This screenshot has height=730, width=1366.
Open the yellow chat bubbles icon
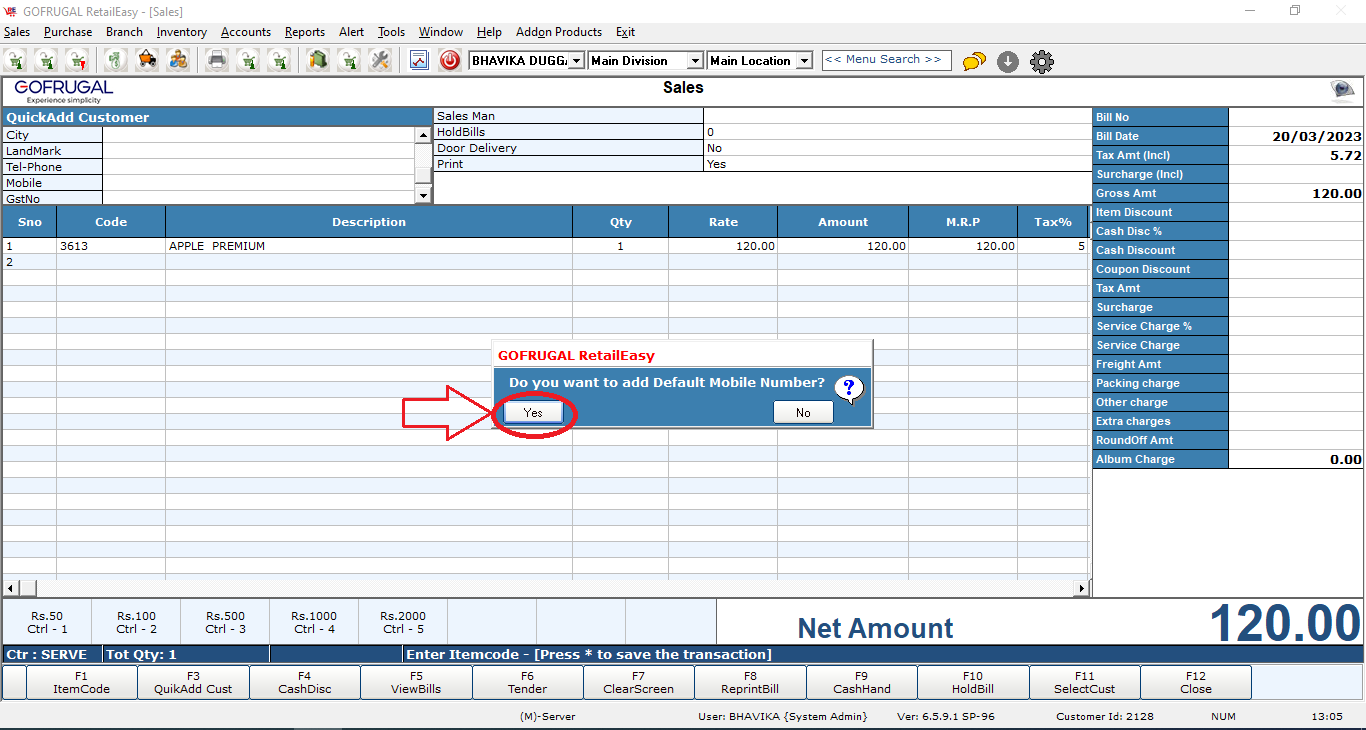974,62
